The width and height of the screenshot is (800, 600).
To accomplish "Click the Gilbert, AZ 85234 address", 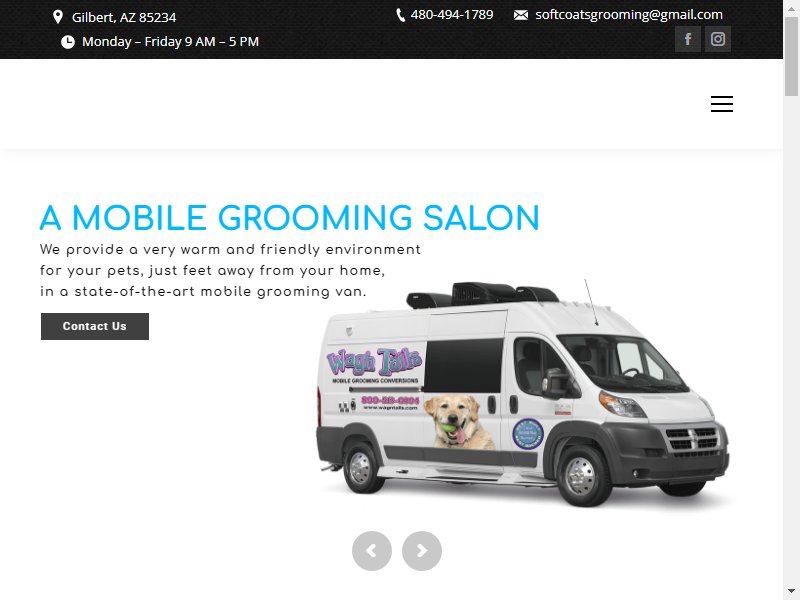I will (124, 17).
